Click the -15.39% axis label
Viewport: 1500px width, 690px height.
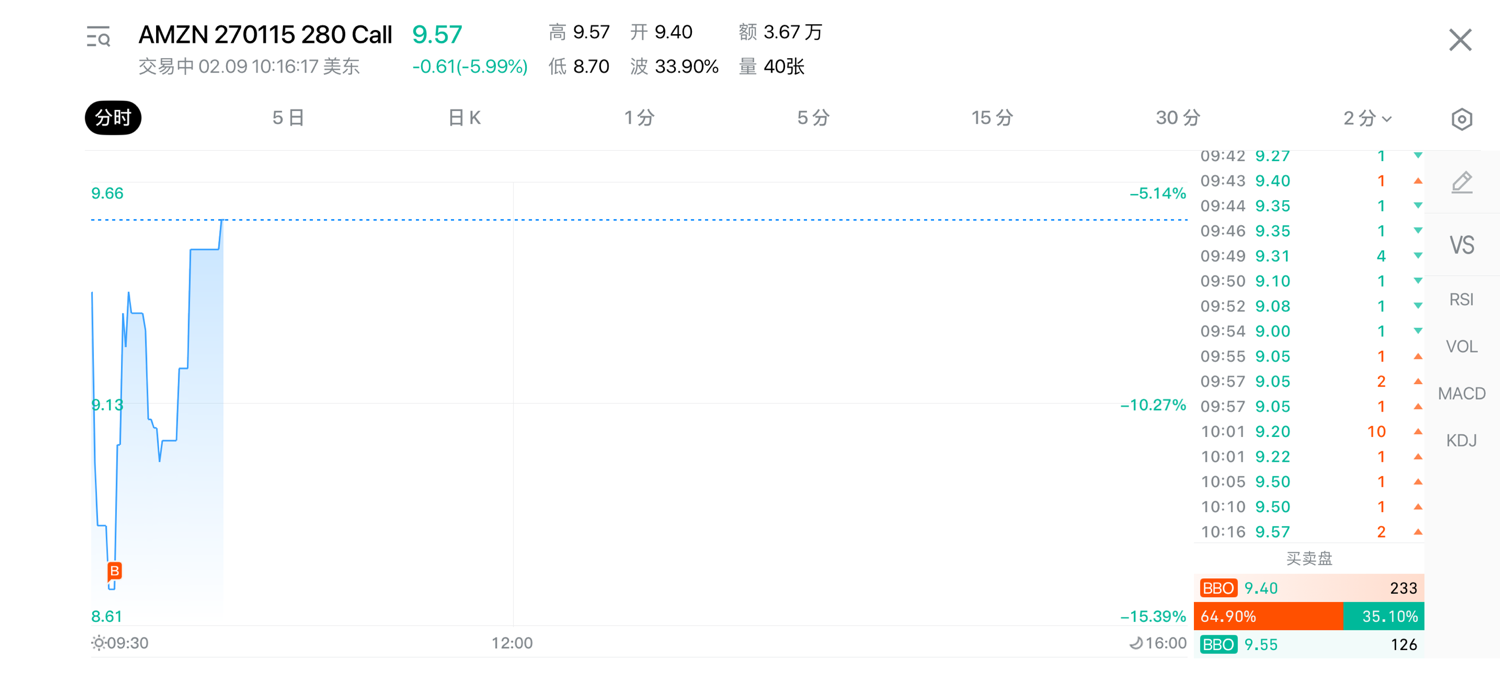coord(1154,617)
